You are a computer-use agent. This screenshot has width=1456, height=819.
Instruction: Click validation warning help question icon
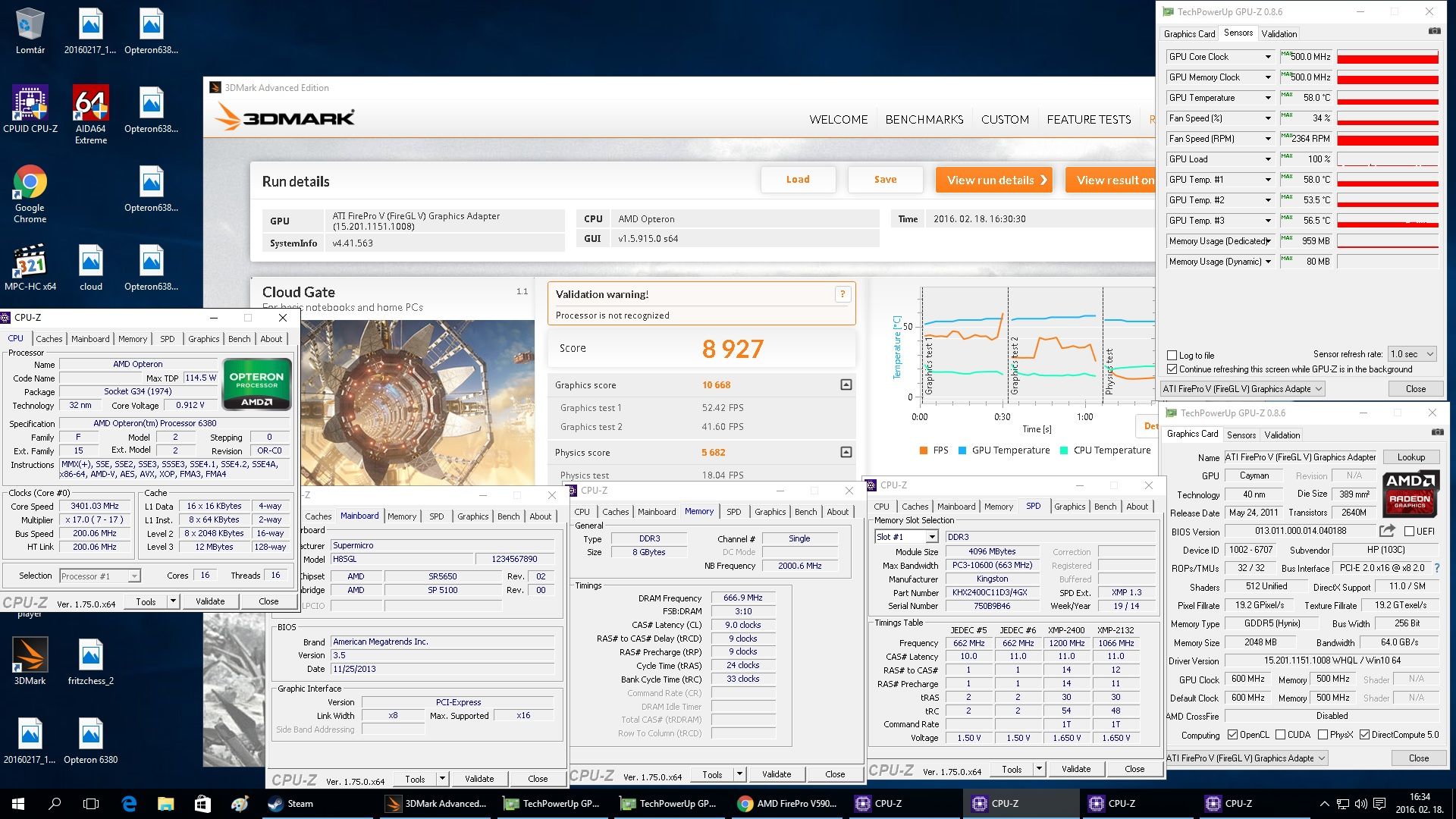pos(842,294)
